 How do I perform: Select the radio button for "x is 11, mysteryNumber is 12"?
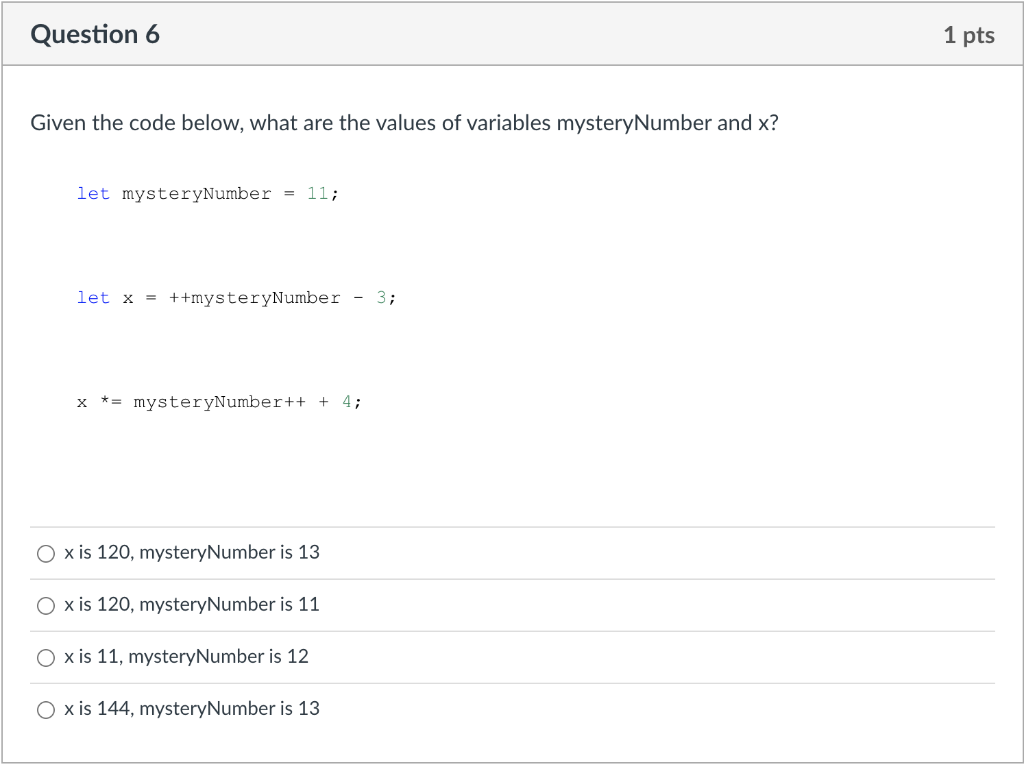tap(46, 657)
